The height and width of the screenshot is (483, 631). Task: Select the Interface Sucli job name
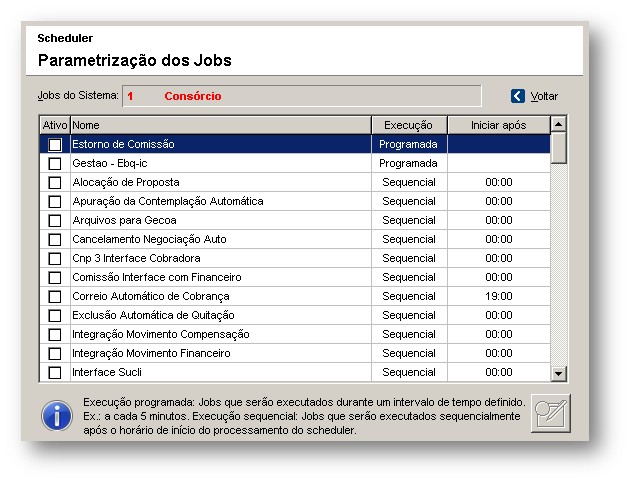tap(107, 372)
